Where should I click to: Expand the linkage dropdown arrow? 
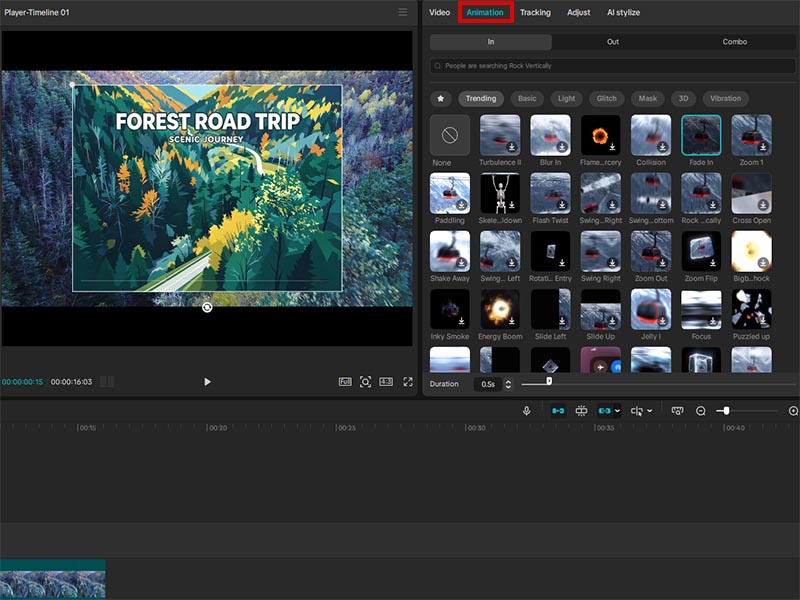pyautogui.click(x=617, y=411)
